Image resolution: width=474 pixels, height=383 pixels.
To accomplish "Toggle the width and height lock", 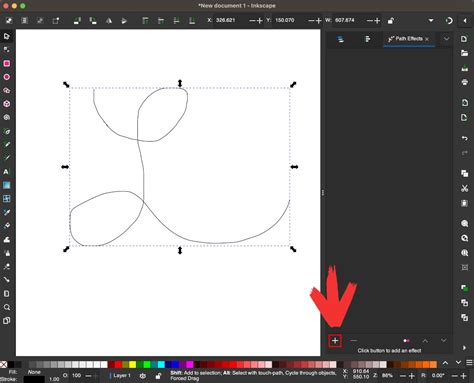I will point(391,21).
